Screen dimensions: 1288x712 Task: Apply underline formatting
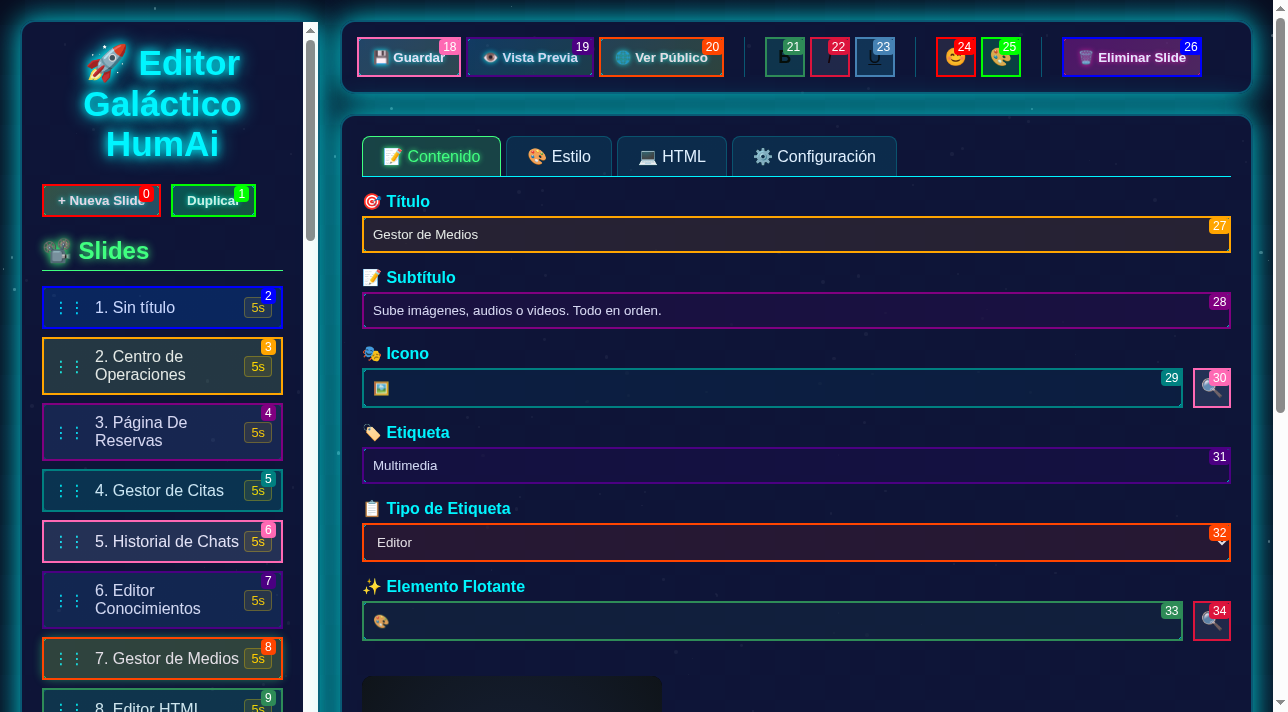[x=874, y=58]
